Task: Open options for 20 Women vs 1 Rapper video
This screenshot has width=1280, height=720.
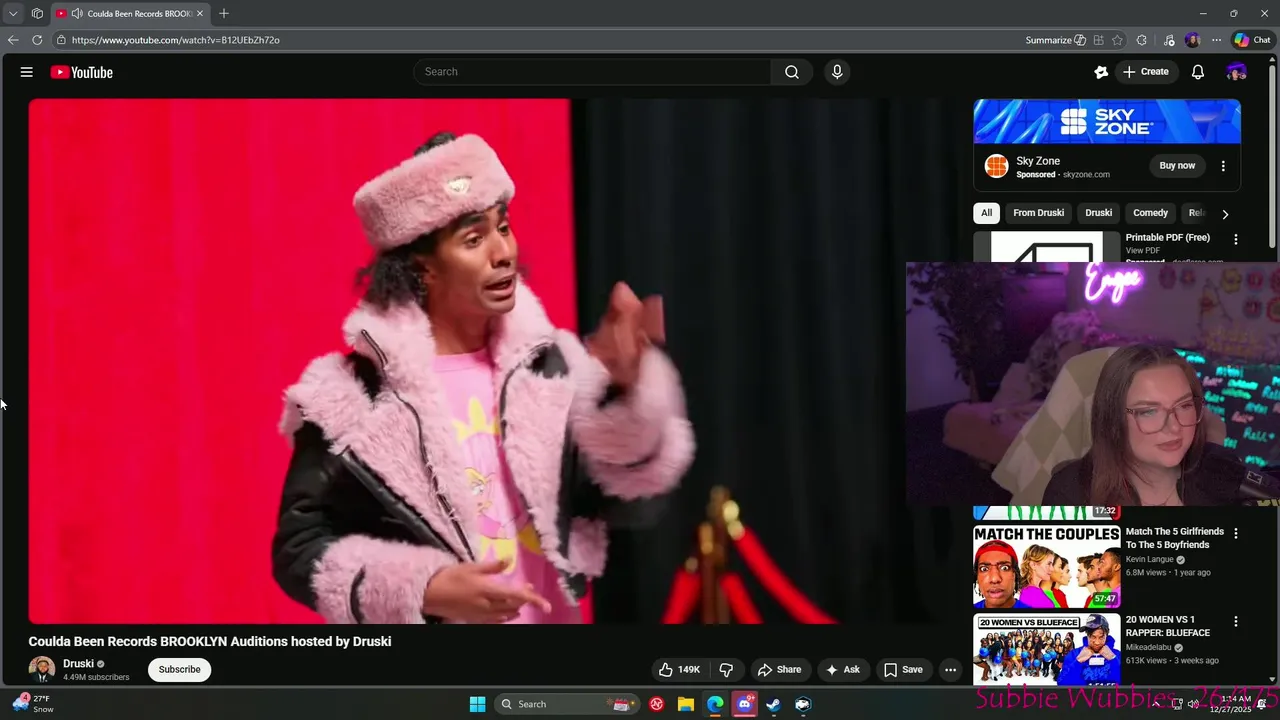Action: click(1236, 622)
